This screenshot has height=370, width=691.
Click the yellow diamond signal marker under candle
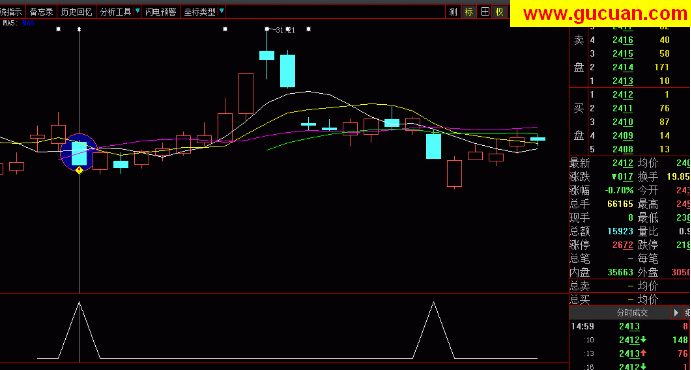pyautogui.click(x=79, y=170)
